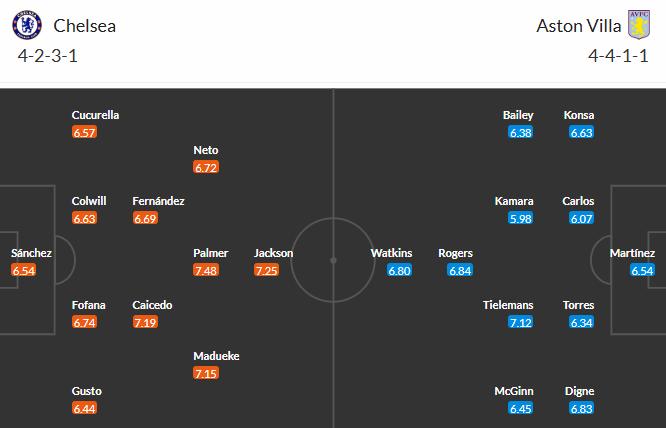Viewport: 666px width, 428px height.
Task: Click Watkins' 6.80 rating badge
Action: [x=399, y=270]
